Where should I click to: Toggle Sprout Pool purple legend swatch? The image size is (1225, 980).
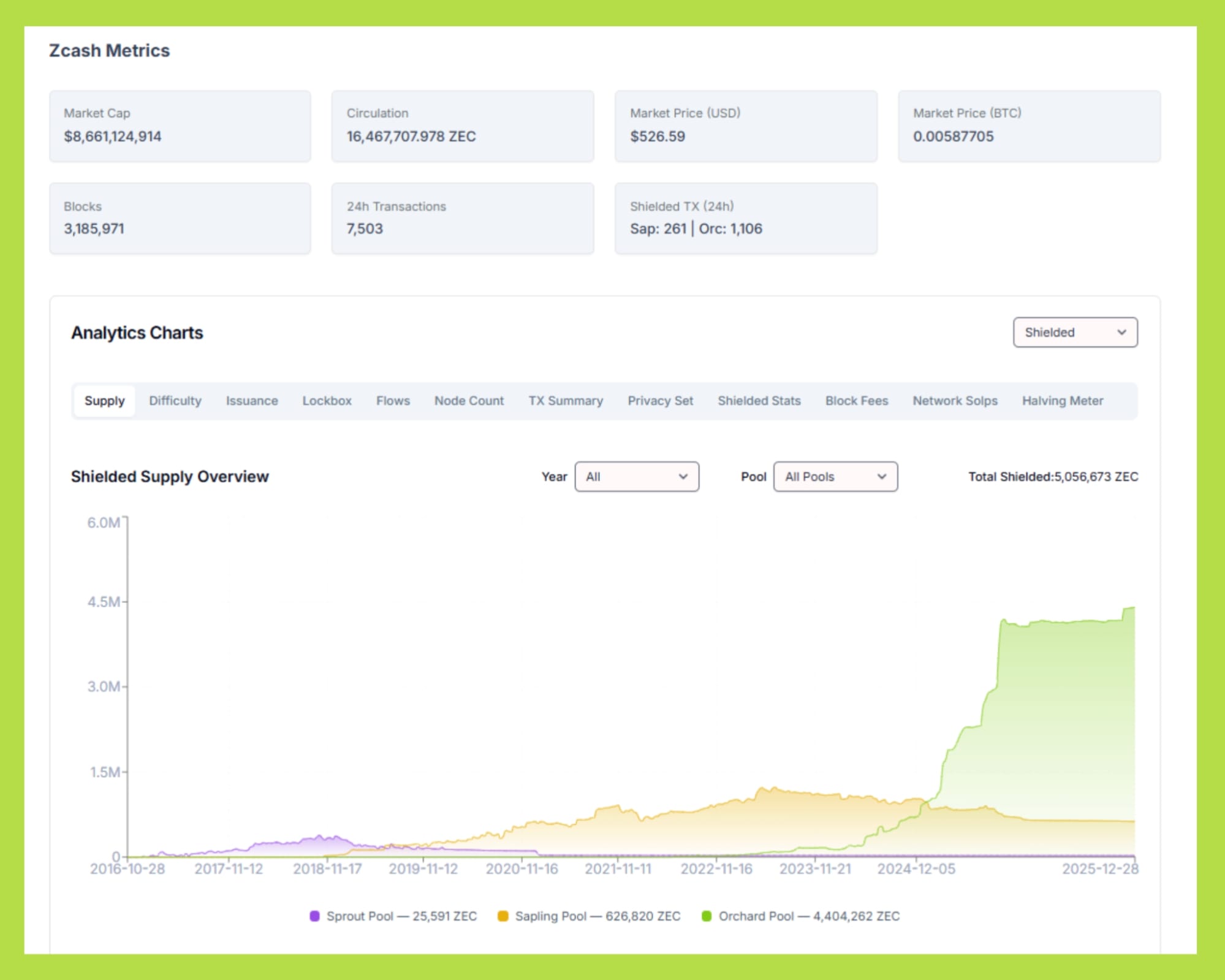pos(314,916)
